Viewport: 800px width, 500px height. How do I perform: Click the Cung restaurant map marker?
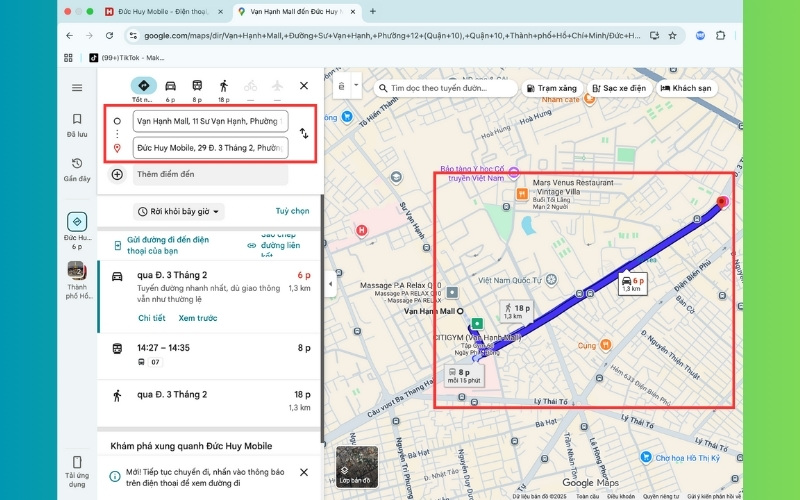pyautogui.click(x=605, y=345)
